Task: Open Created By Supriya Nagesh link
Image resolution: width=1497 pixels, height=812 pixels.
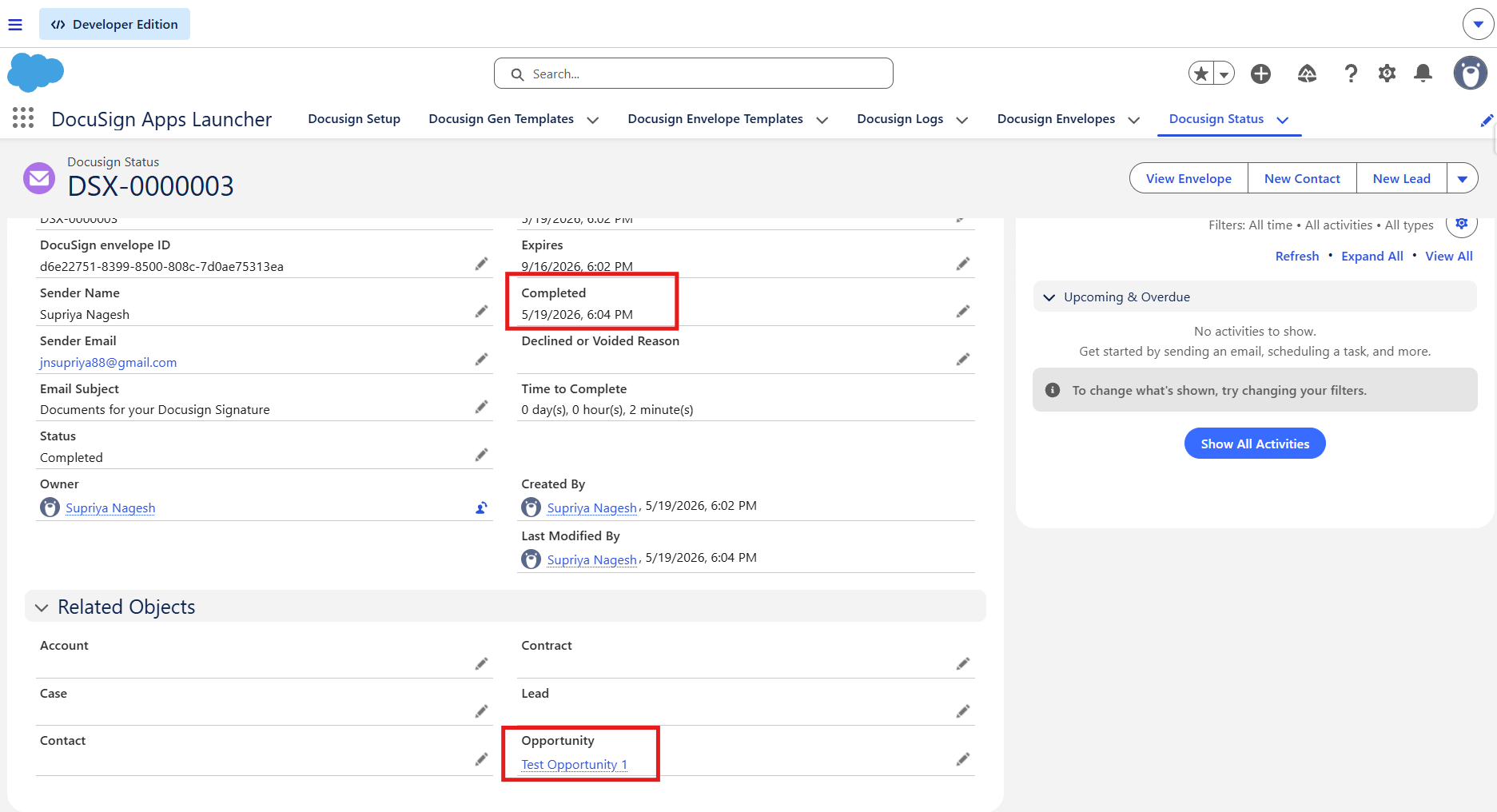Action: click(592, 507)
